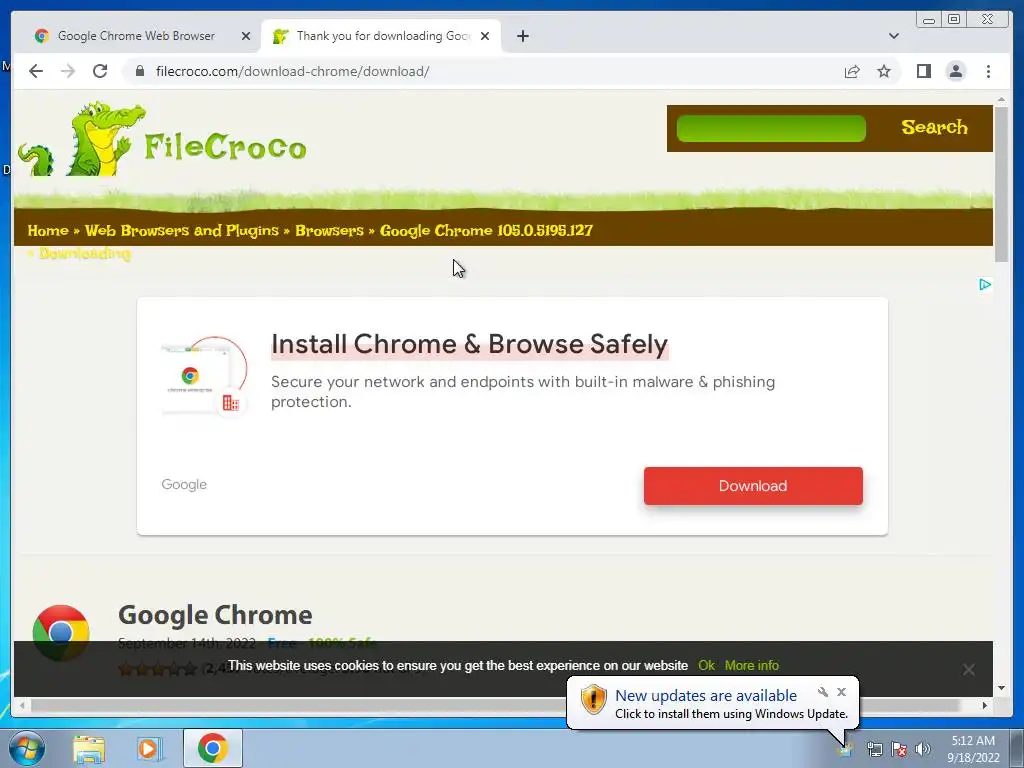Click the network tray icon
The height and width of the screenshot is (768, 1024).
[874, 749]
